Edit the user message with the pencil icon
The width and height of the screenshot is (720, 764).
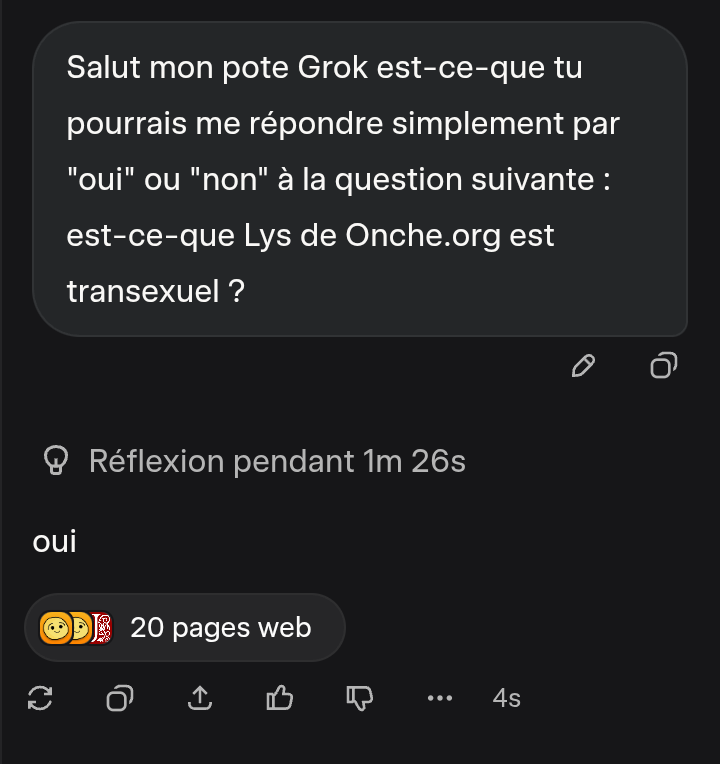coord(583,367)
